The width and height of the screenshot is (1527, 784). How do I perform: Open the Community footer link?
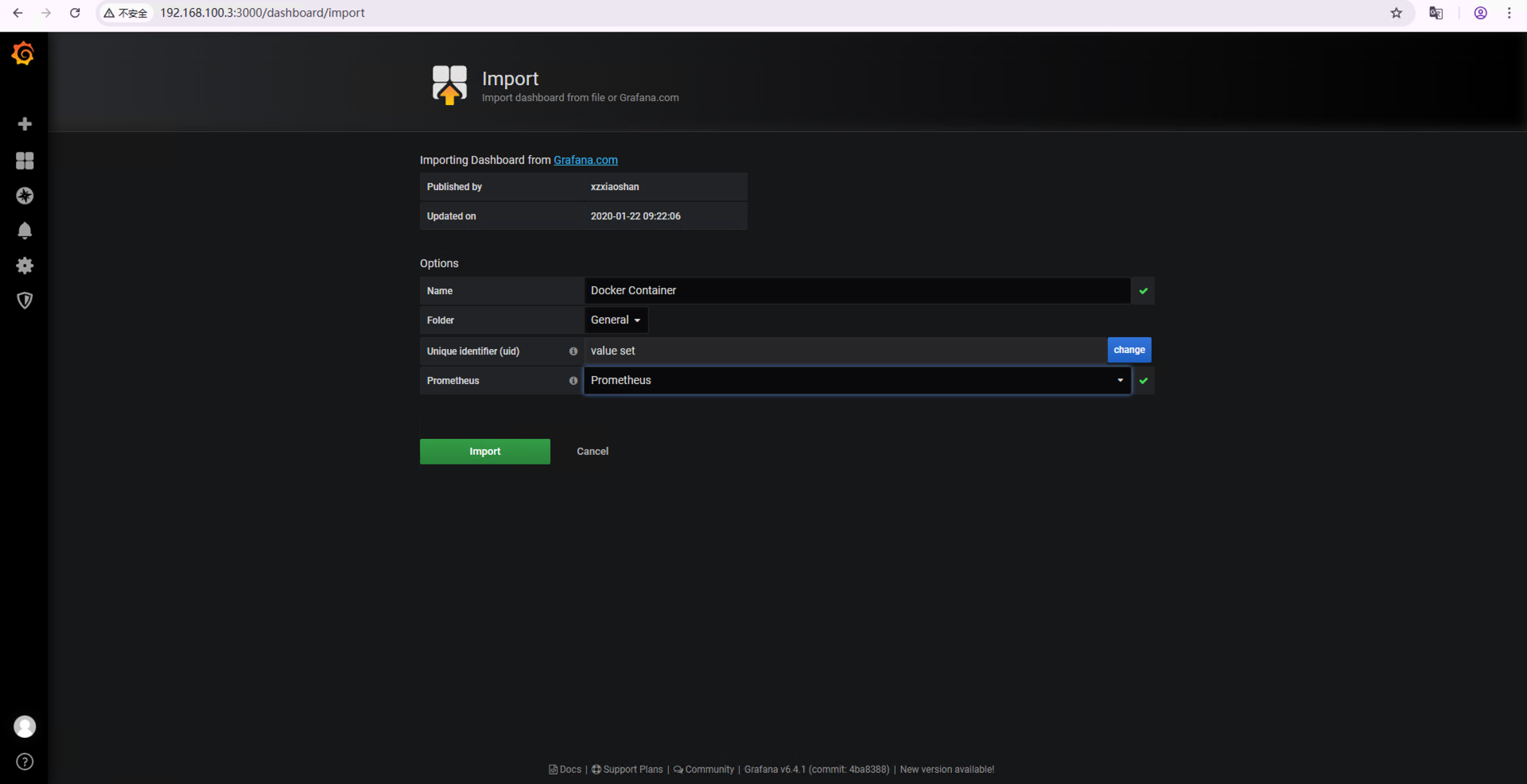(704, 770)
